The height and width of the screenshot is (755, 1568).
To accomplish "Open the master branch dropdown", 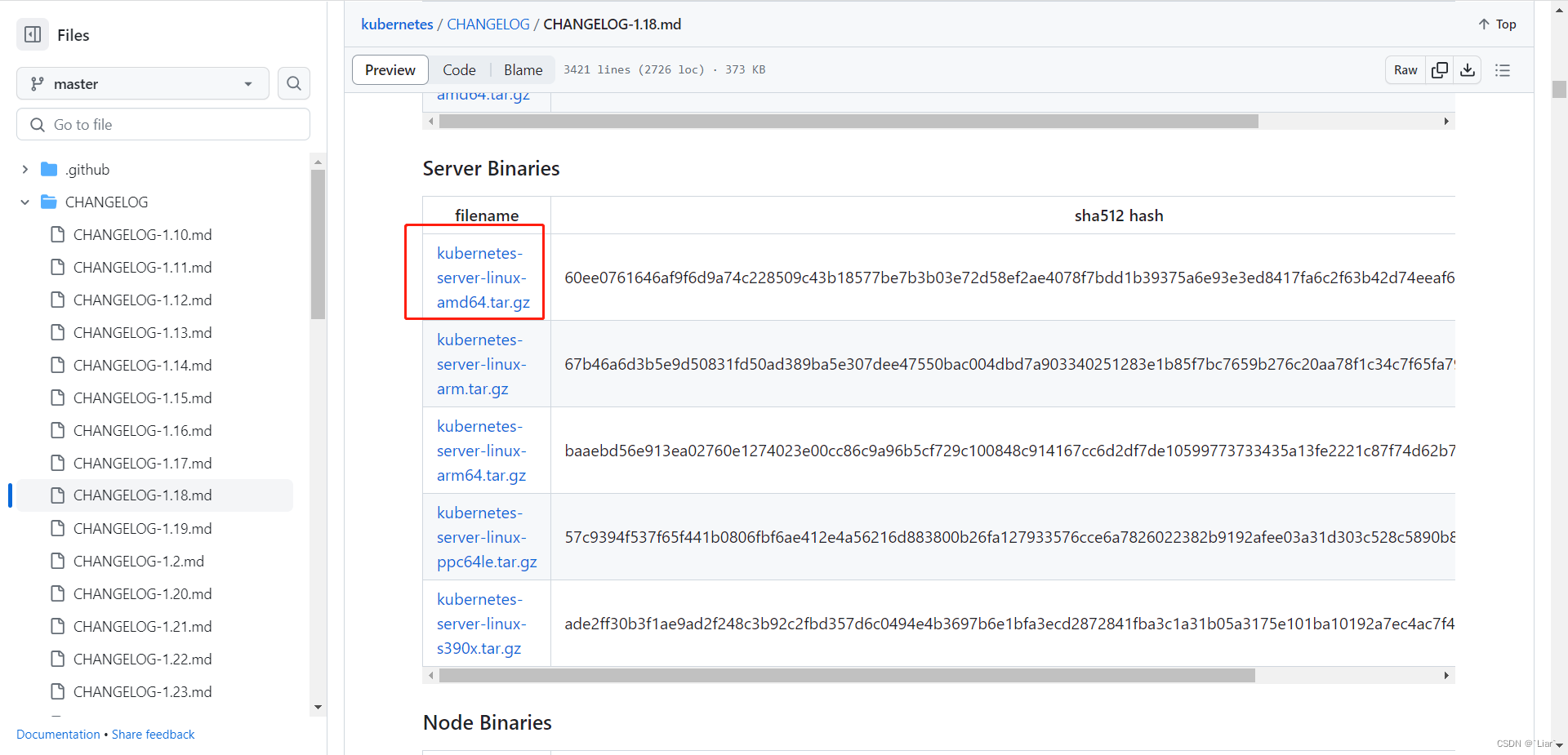I will pos(143,83).
